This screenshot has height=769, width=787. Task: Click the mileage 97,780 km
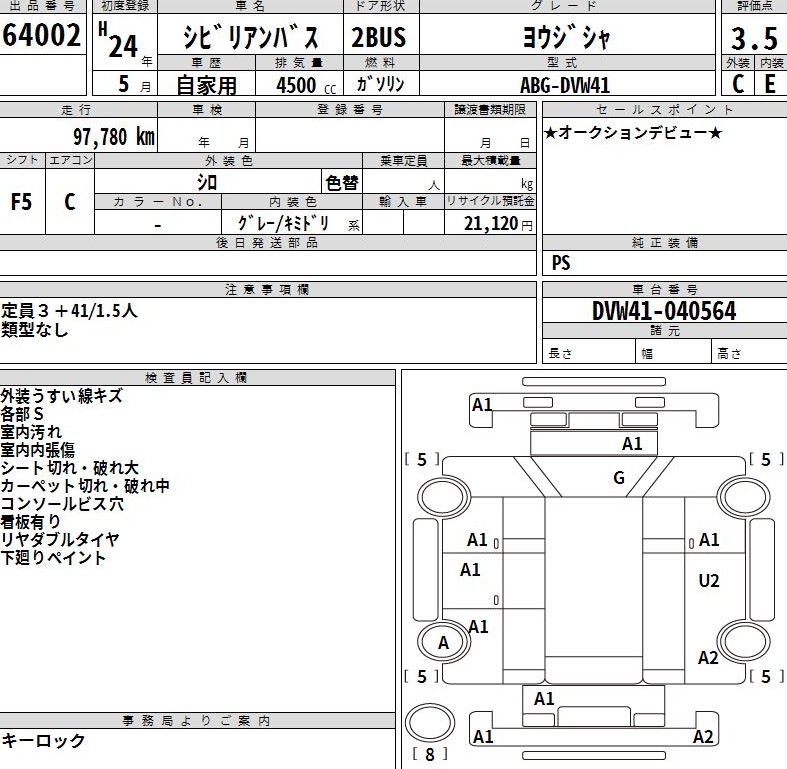pyautogui.click(x=114, y=137)
